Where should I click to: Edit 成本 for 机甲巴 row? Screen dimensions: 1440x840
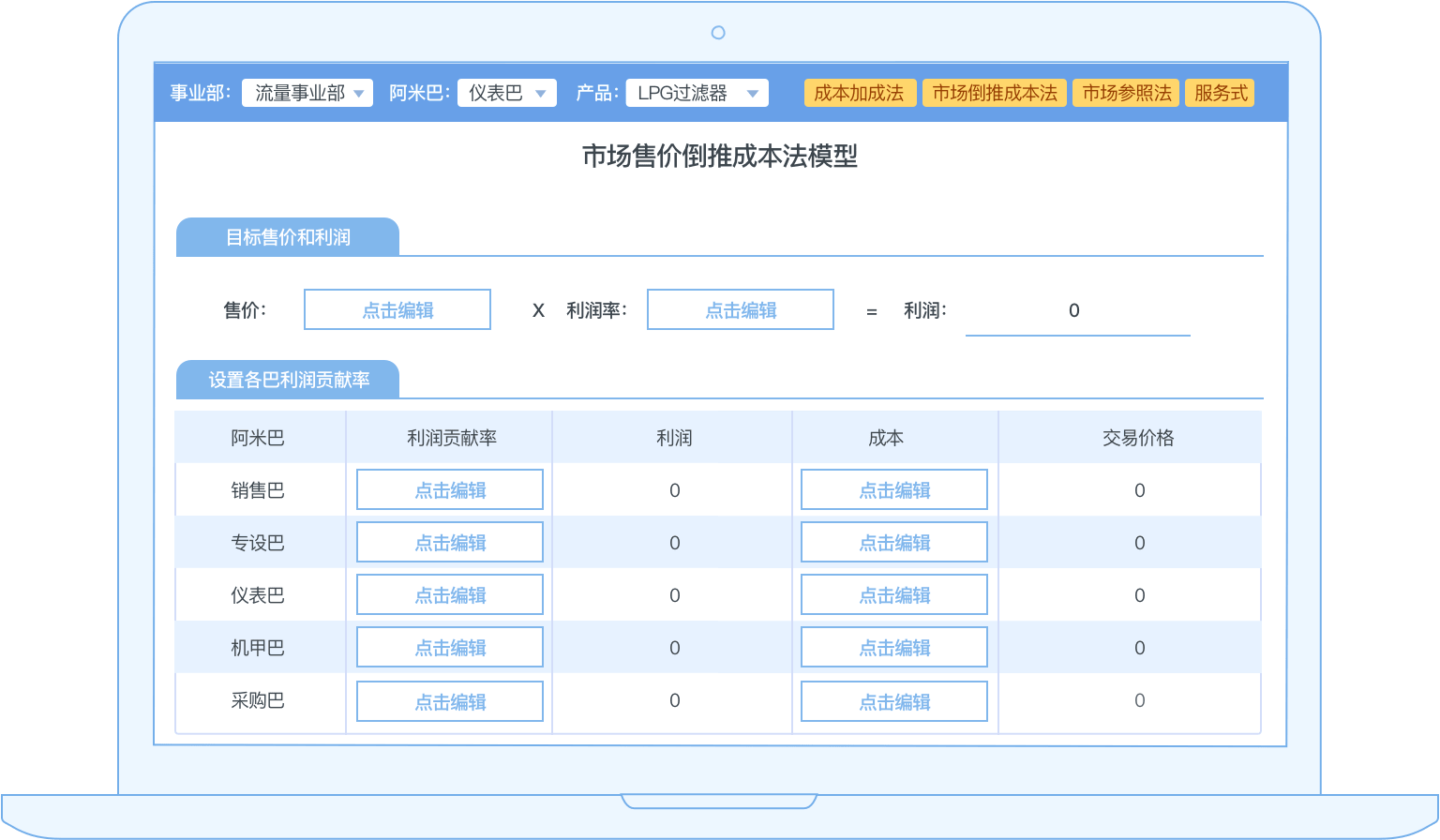(x=894, y=647)
